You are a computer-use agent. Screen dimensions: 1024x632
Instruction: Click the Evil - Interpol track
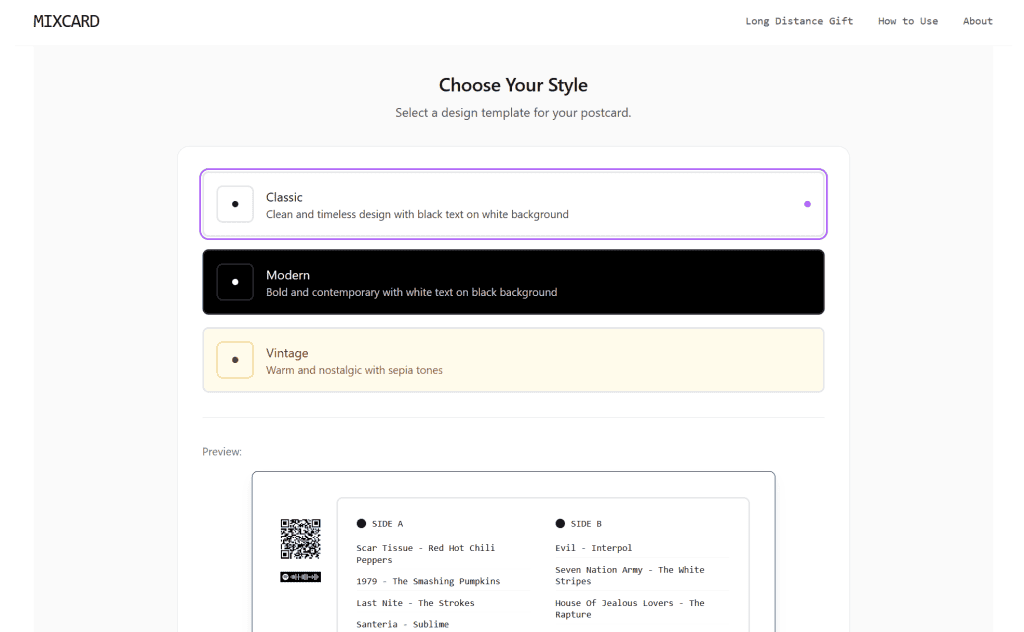point(594,548)
